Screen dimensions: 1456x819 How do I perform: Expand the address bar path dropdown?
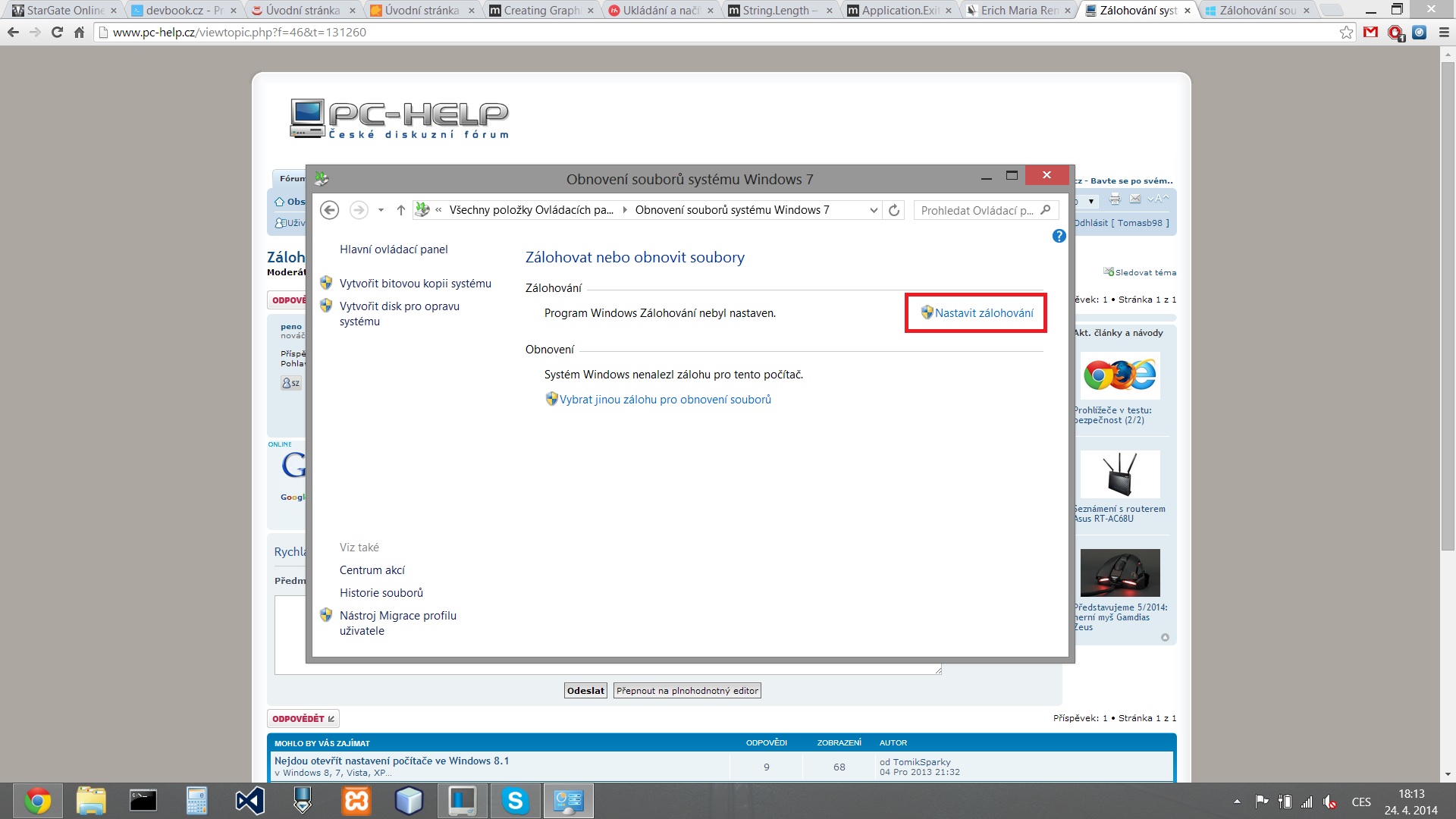click(874, 210)
